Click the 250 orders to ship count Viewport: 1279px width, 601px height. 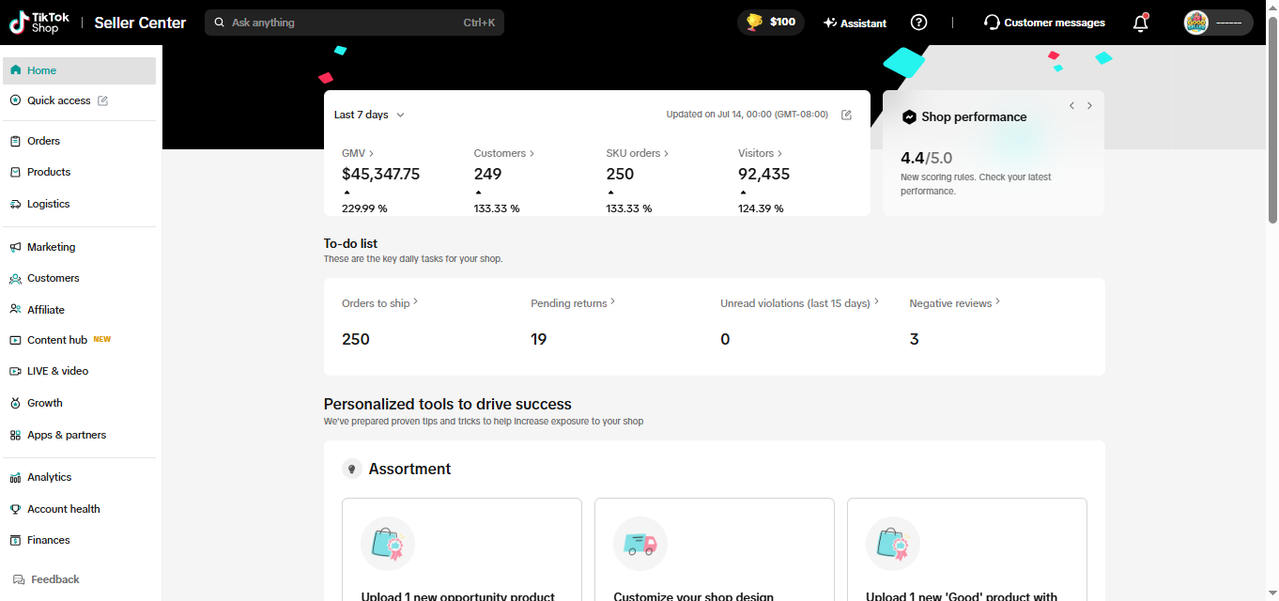click(356, 339)
